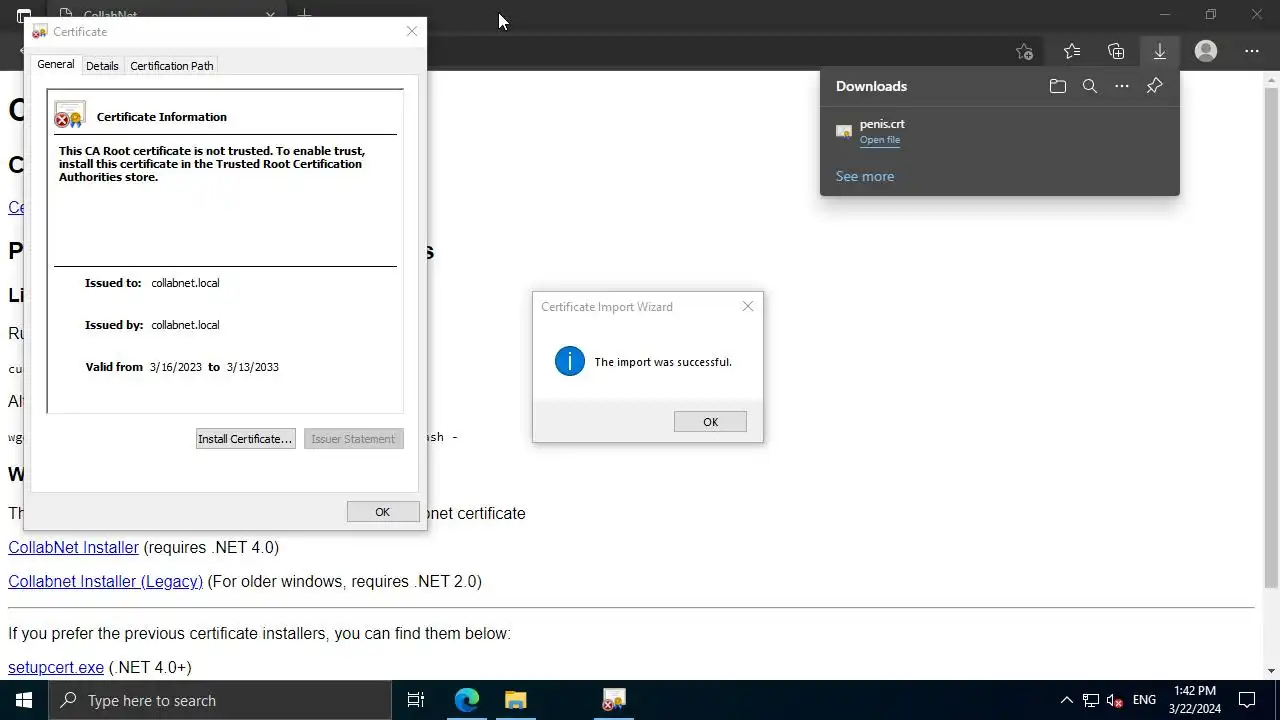Screen dimensions: 1280x720
Task: Switch to the Certification Path tab
Action: 172,66
